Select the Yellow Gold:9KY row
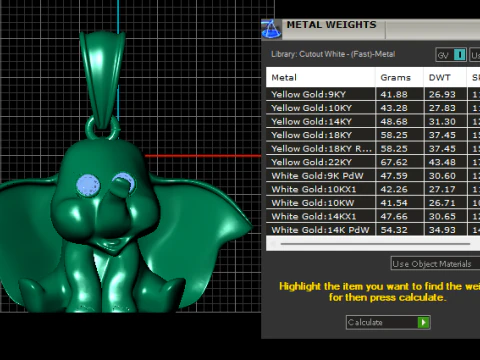 pyautogui.click(x=373, y=94)
